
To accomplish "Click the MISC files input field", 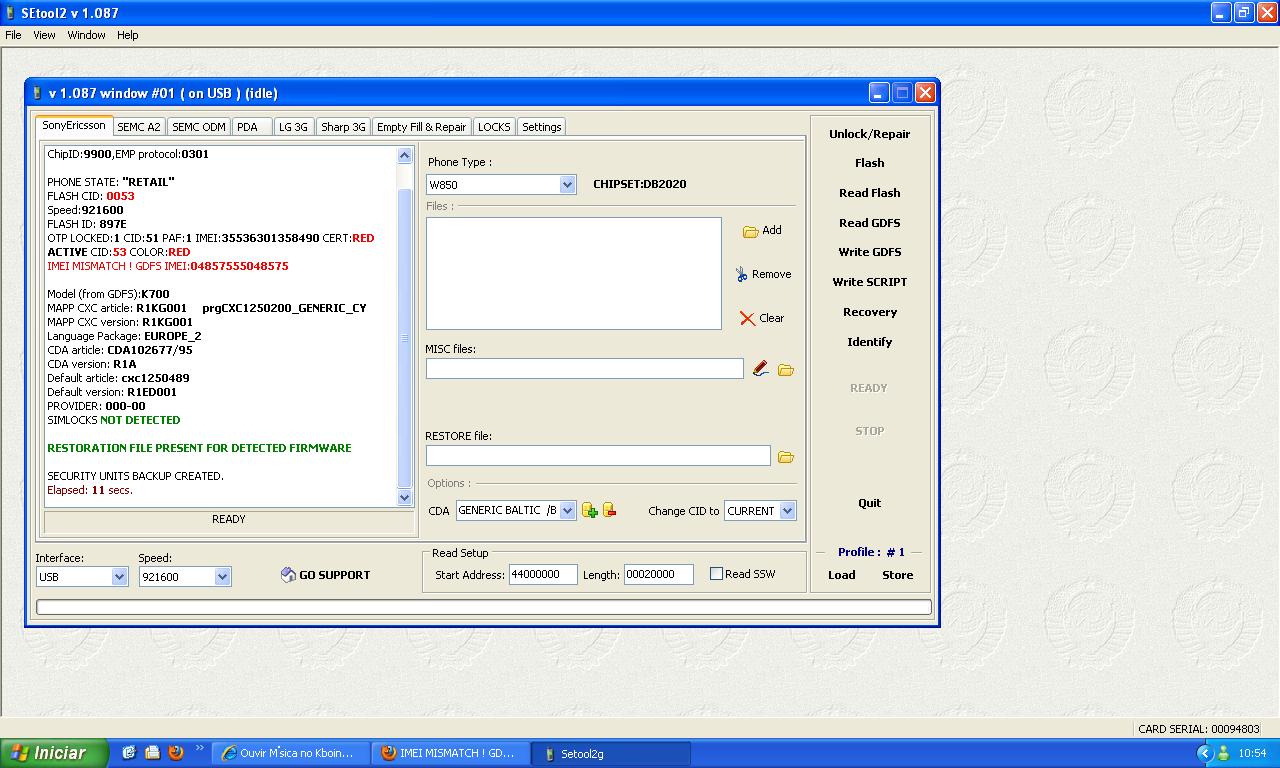I will [584, 368].
